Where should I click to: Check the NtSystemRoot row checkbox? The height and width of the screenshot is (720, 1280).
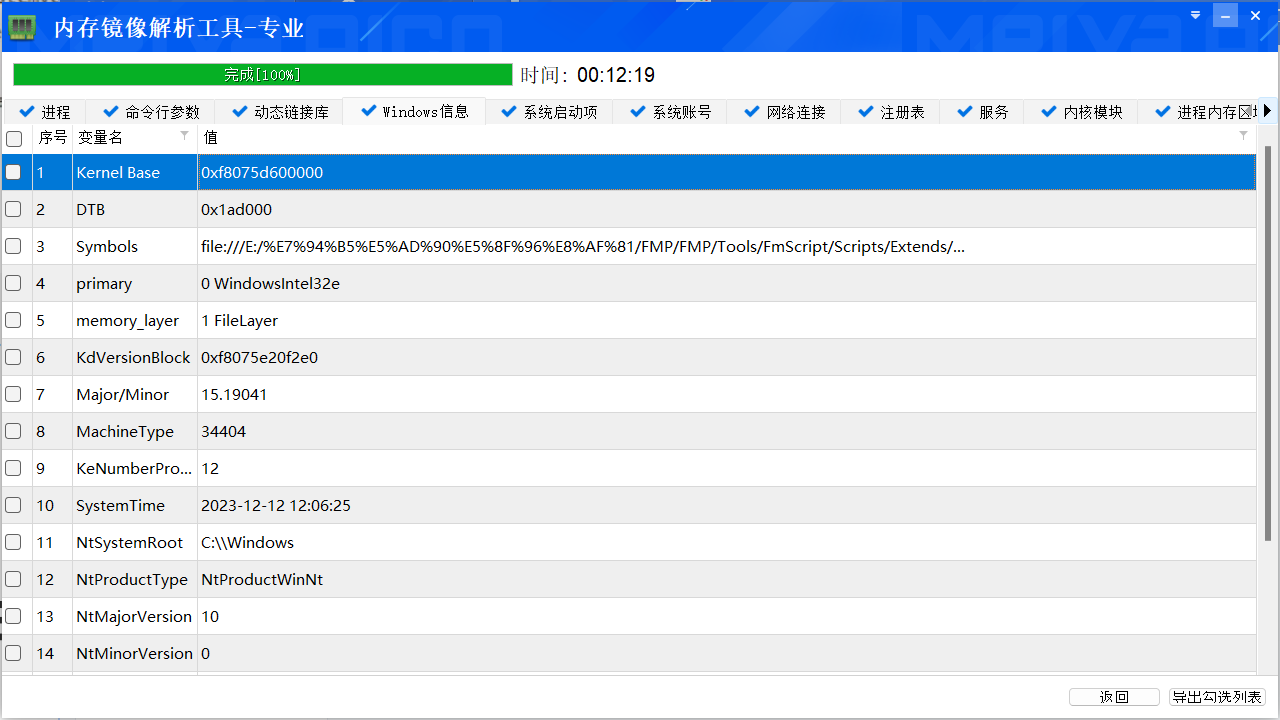click(13, 542)
